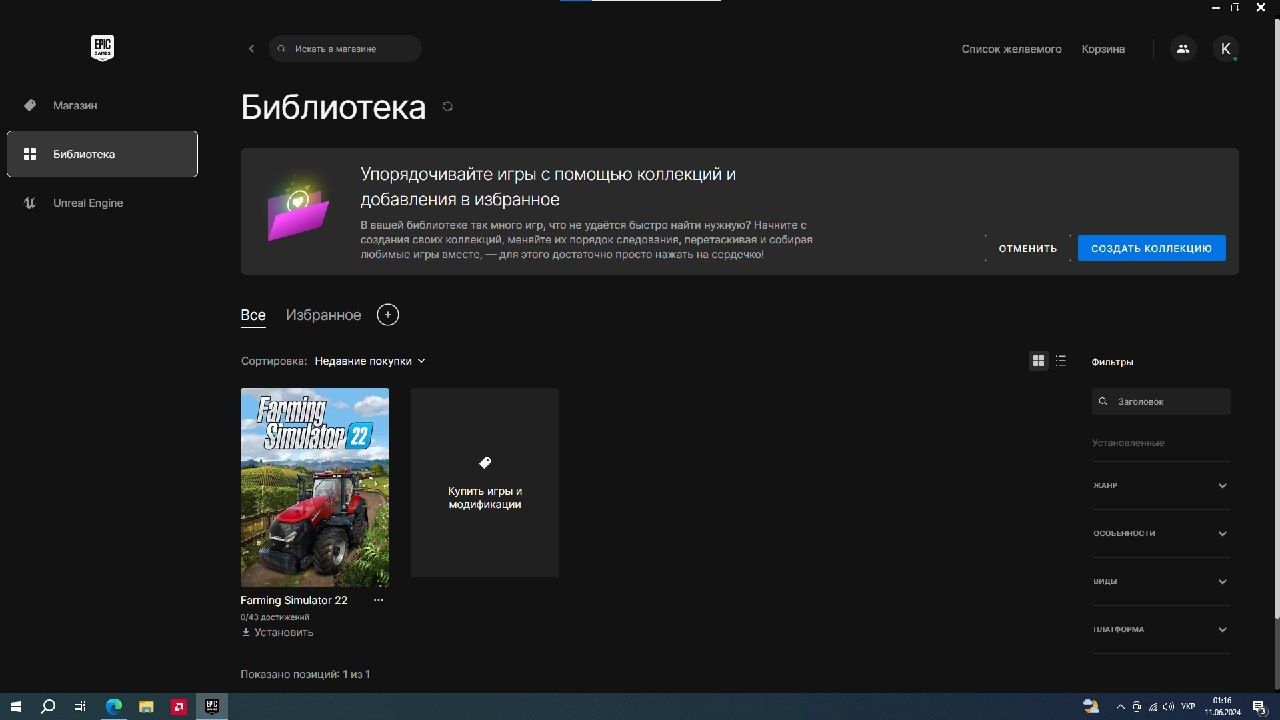Open Недавние покупки sorting dropdown
Image resolution: width=1280 pixels, height=720 pixels.
(x=370, y=361)
